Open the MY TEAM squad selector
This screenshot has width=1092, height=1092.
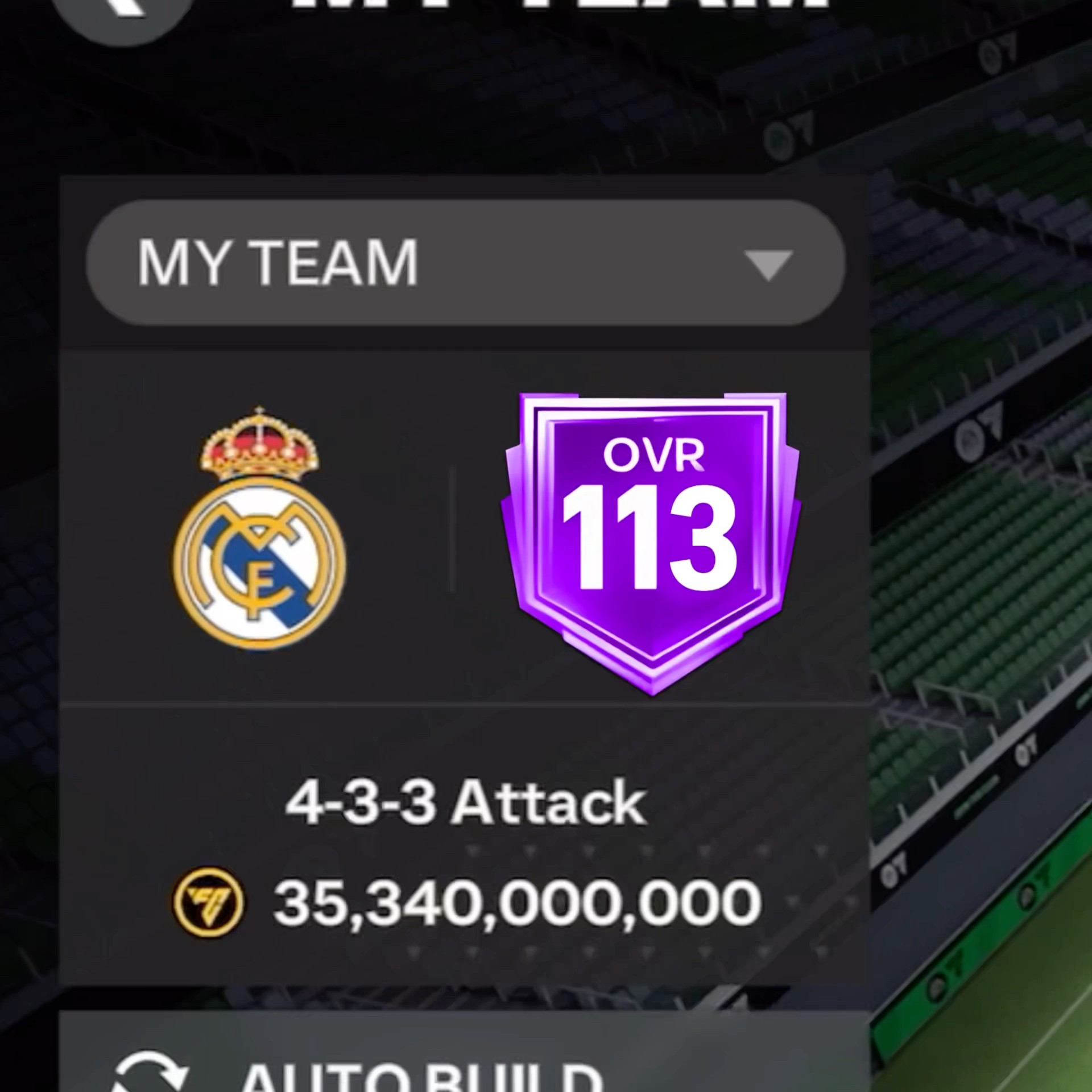(465, 262)
